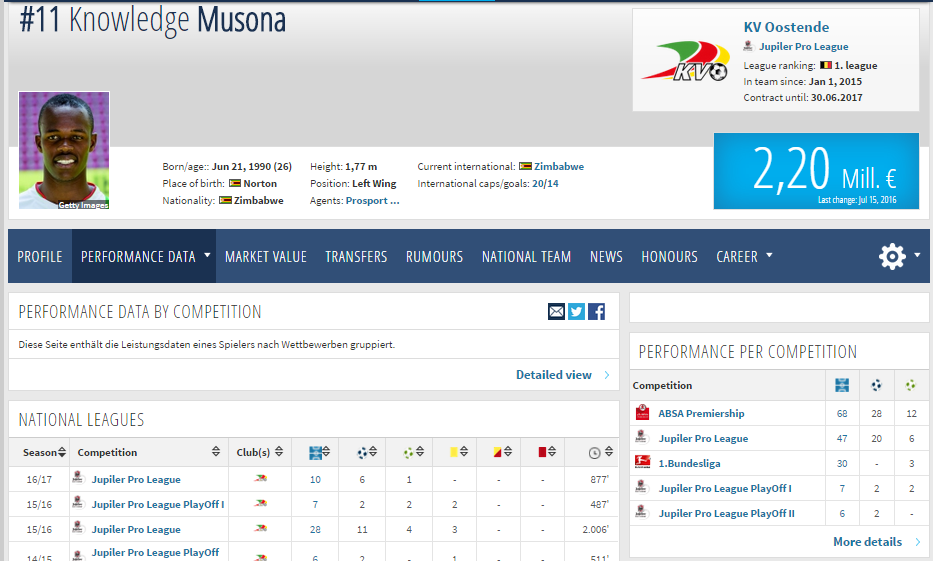Screen dimensions: 933x561
Task: Click Knowledge Musona player photo
Action: (x=64, y=150)
